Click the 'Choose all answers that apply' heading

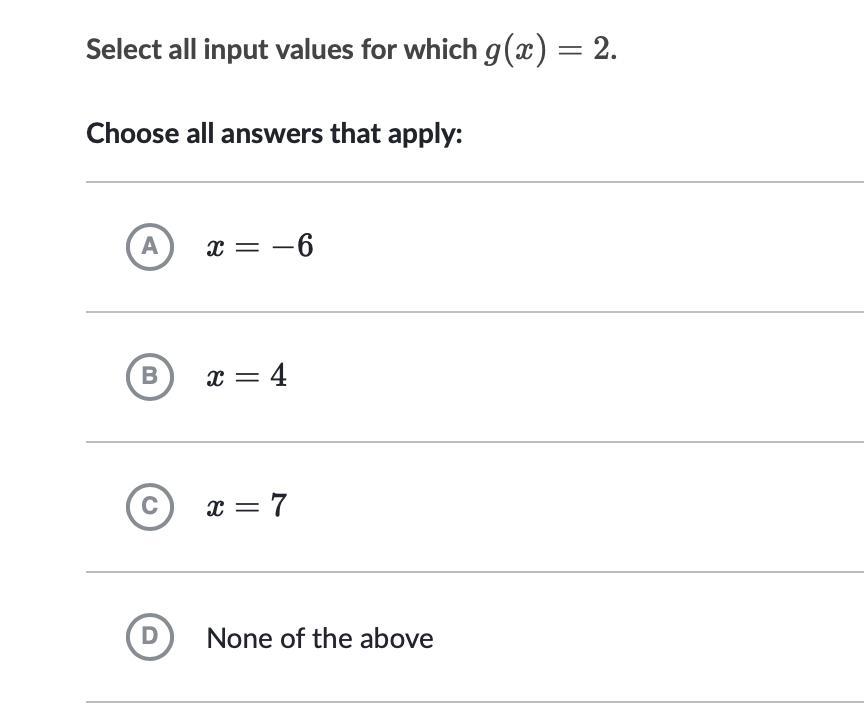point(274,133)
